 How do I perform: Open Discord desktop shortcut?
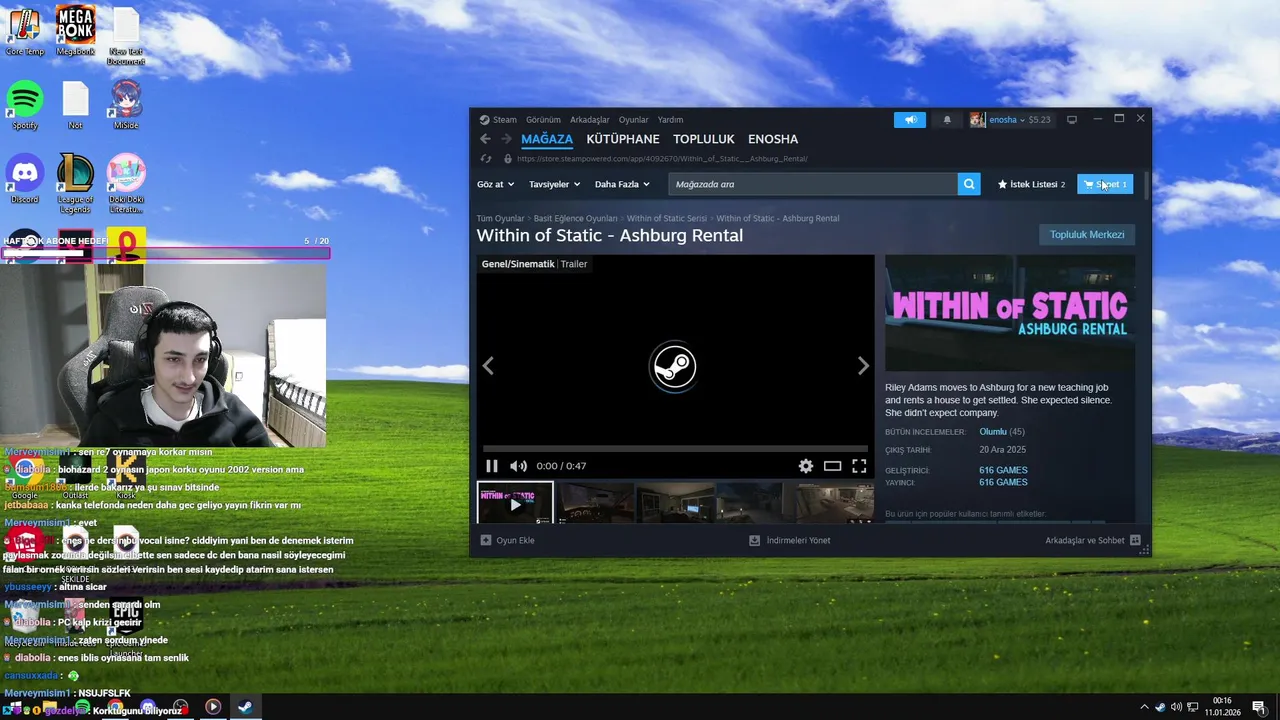pyautogui.click(x=25, y=179)
